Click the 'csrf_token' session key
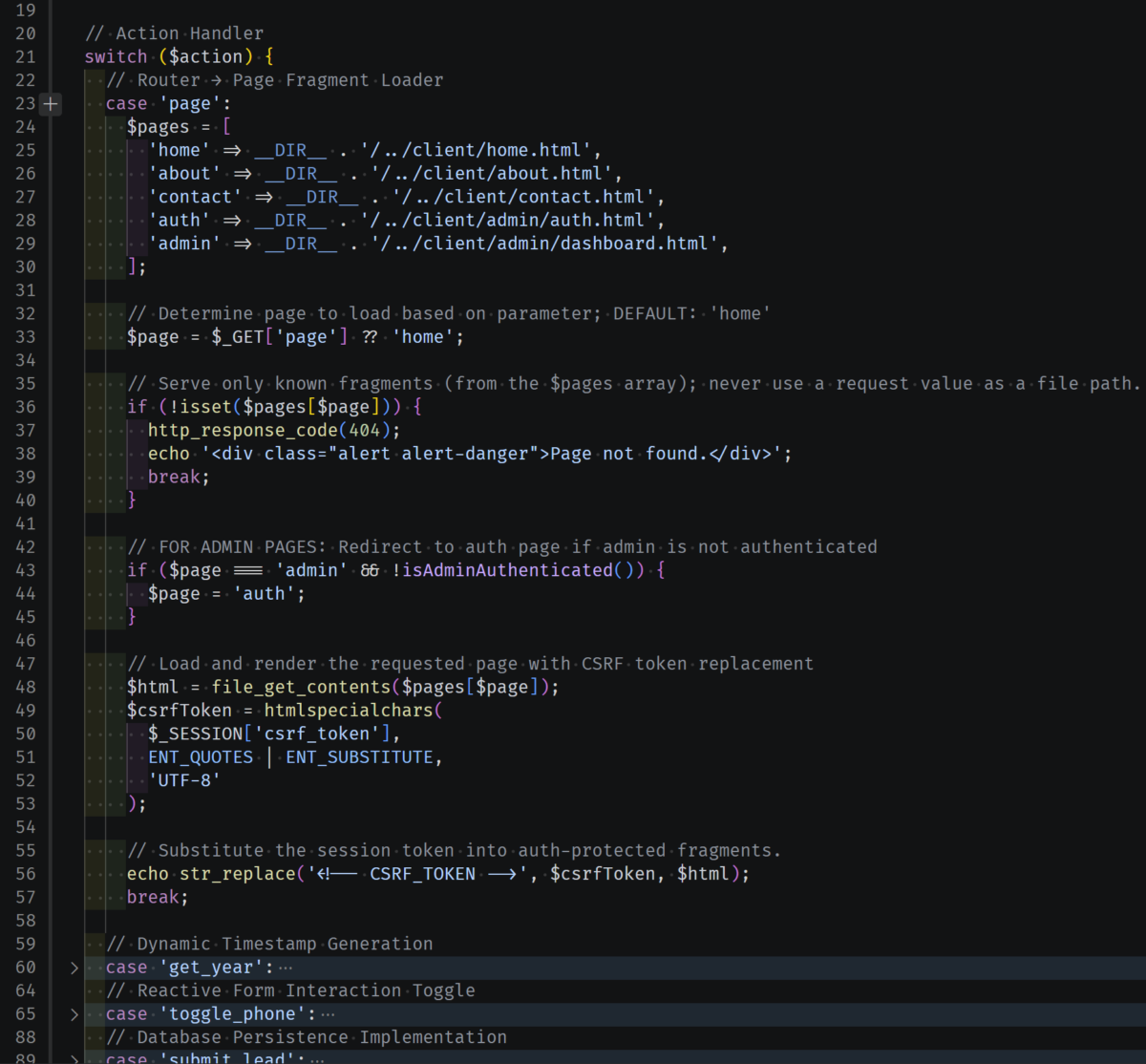Viewport: 1146px width, 1064px height. (317, 734)
